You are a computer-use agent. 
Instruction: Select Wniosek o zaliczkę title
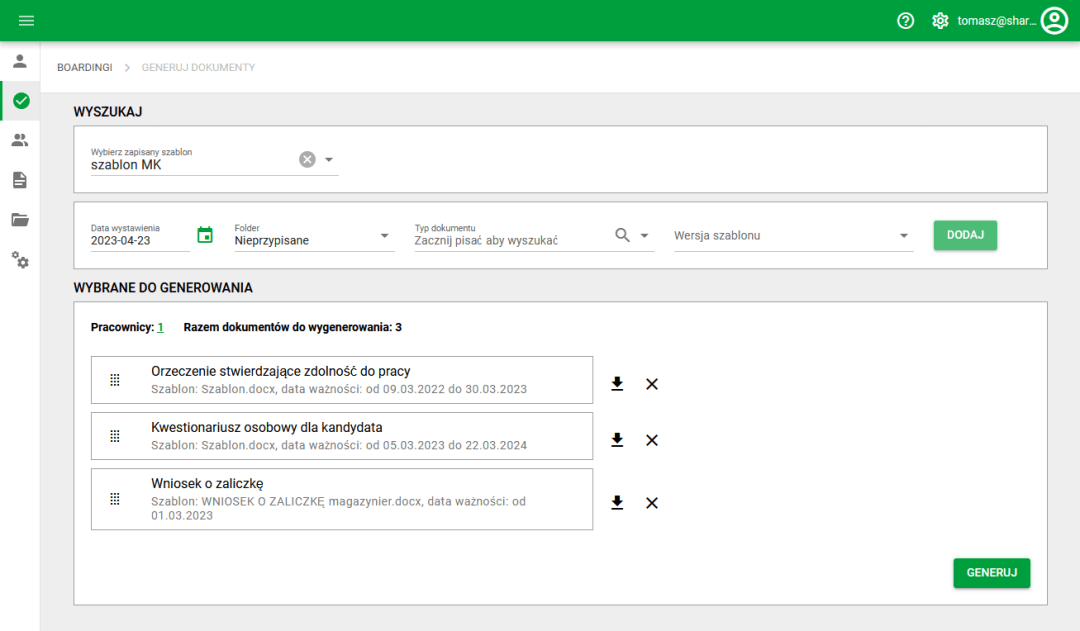tap(207, 484)
